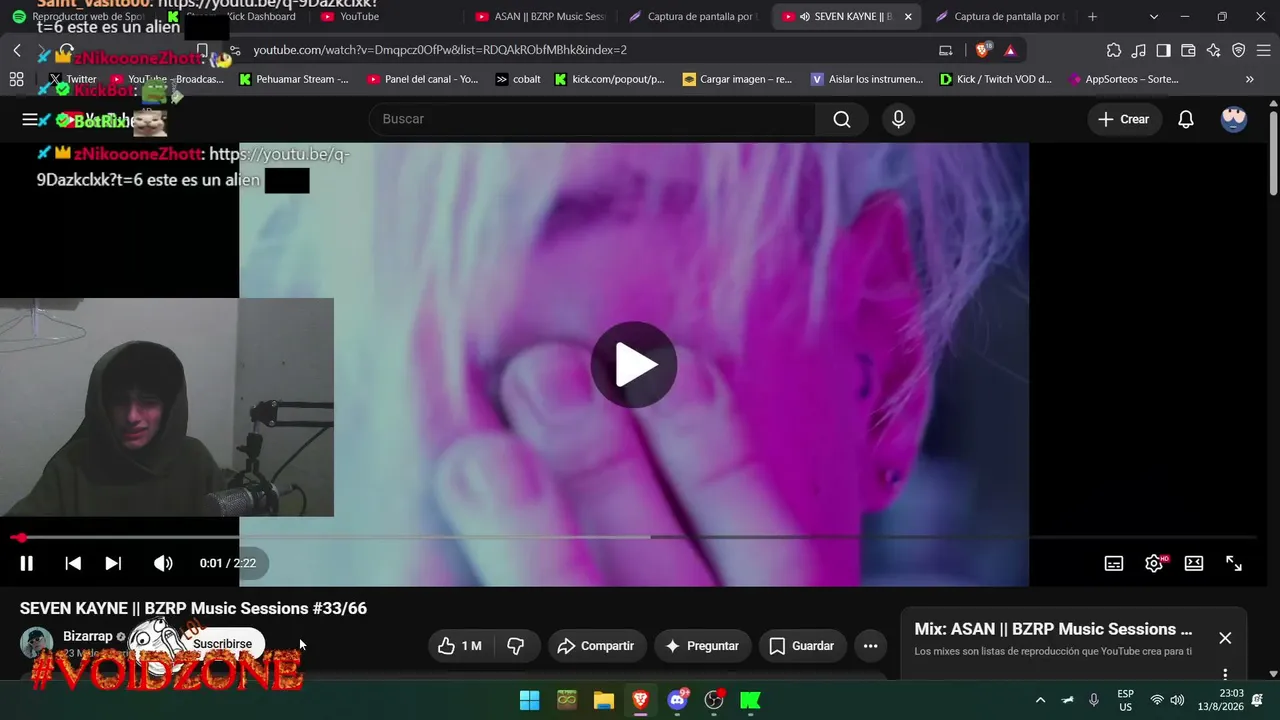
Task: Go to the previous video in playlist
Action: tap(73, 563)
